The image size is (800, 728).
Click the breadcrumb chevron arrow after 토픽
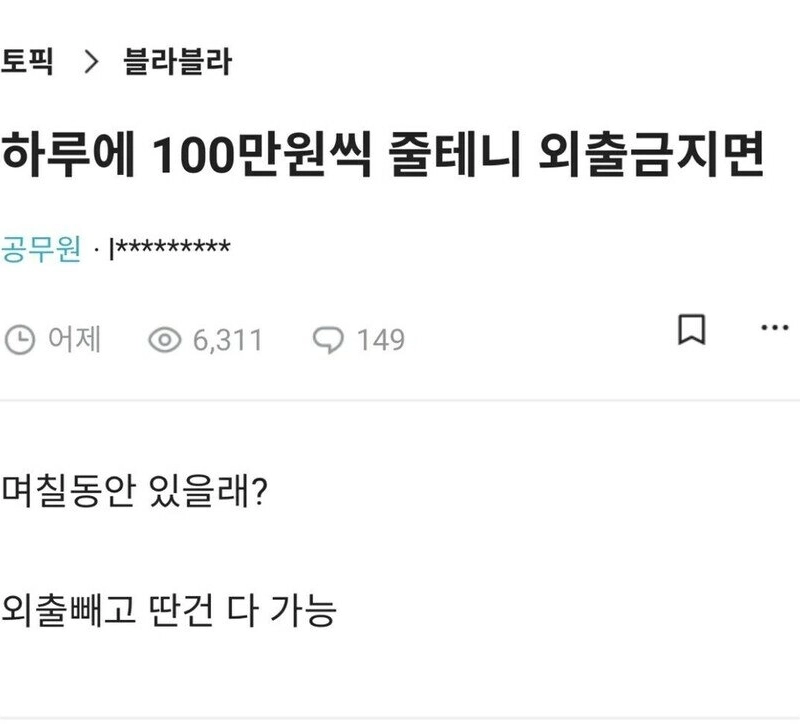coord(93,63)
